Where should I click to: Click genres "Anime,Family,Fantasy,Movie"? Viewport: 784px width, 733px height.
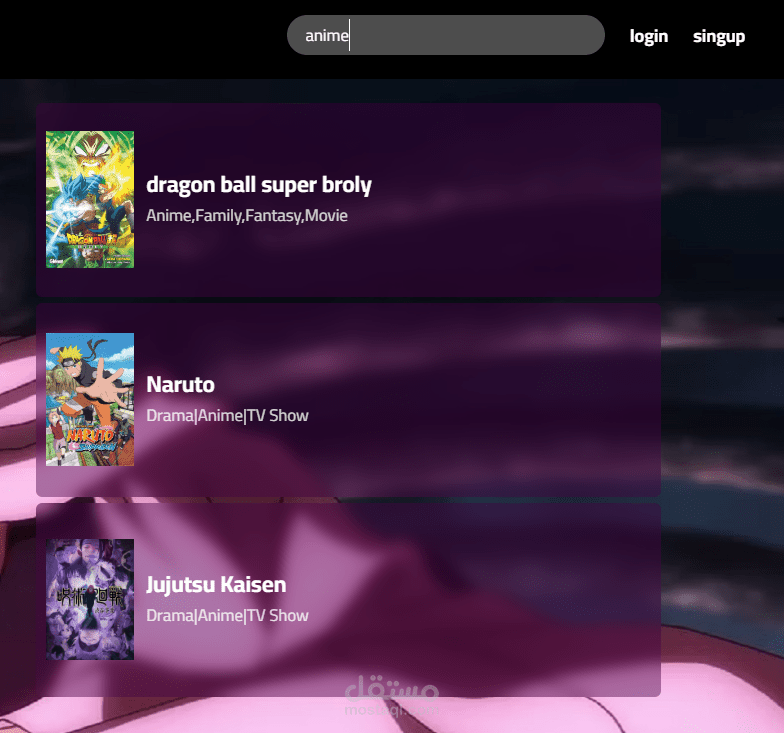(247, 216)
